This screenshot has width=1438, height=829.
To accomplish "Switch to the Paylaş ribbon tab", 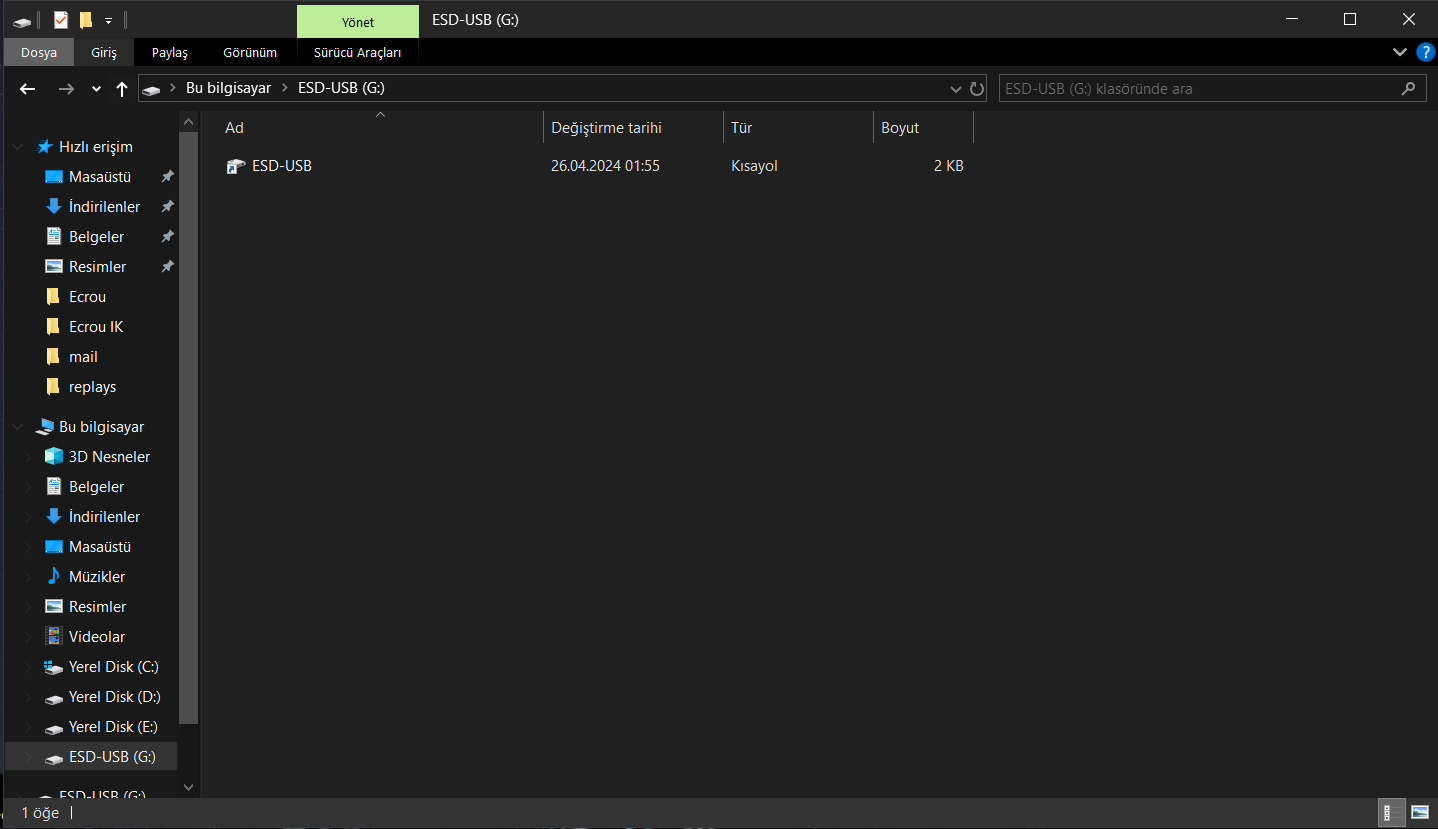I will coord(170,52).
